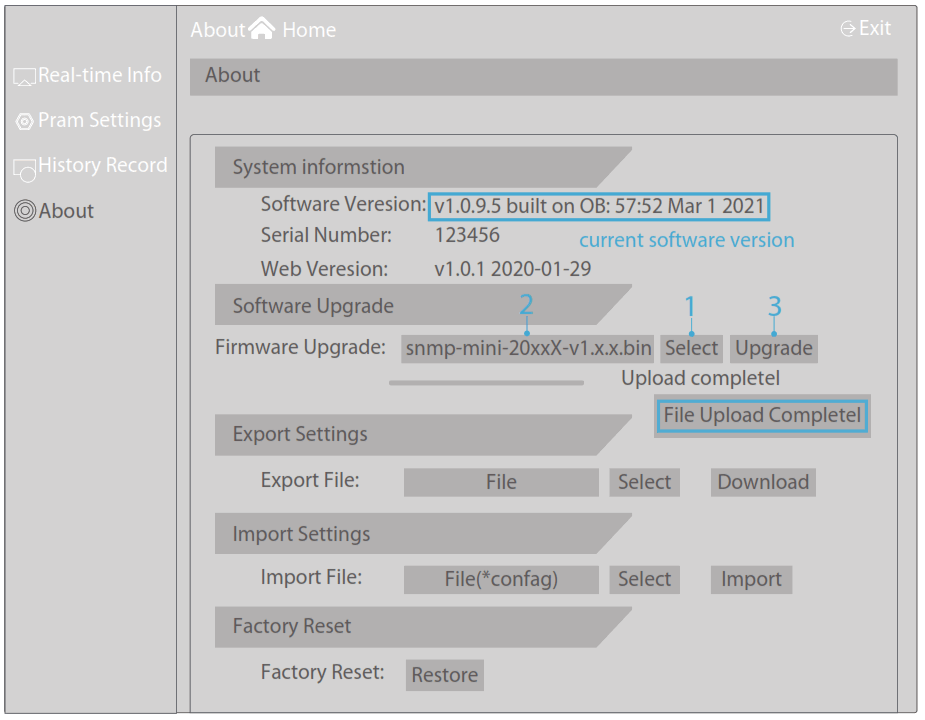Click Download under Export Settings
This screenshot has height=720, width=925.
tap(762, 482)
